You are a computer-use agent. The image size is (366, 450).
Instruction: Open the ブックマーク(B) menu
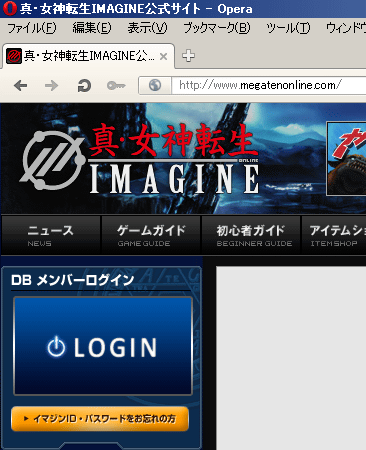coord(217,28)
